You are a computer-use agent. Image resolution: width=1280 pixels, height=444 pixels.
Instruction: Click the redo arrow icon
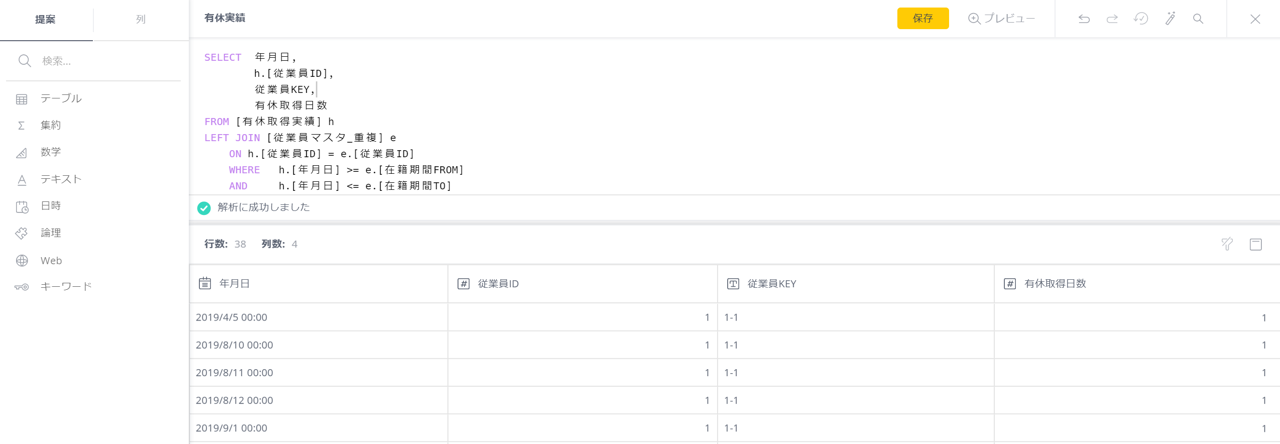(x=1112, y=19)
